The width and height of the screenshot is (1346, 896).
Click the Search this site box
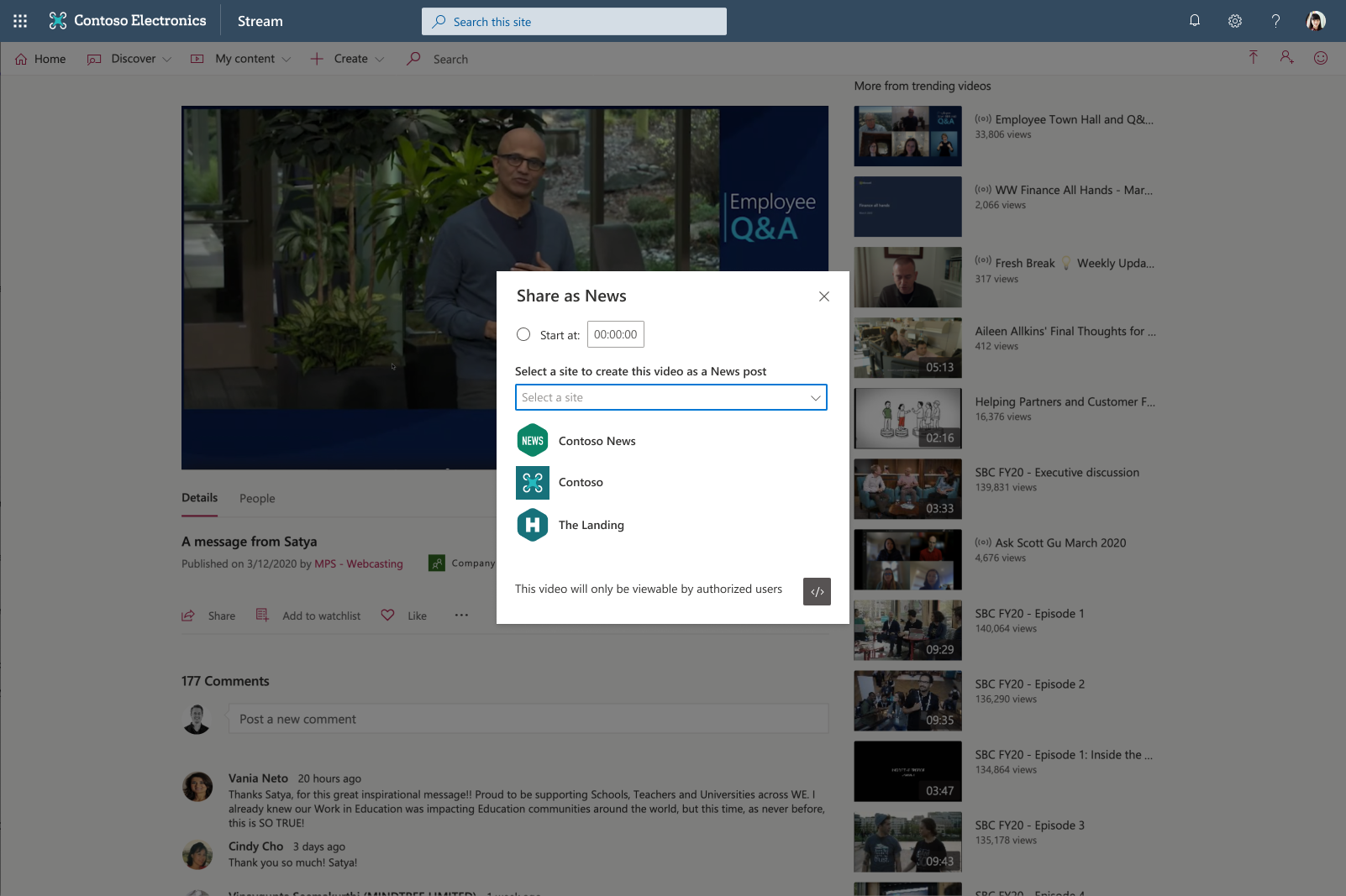click(575, 22)
